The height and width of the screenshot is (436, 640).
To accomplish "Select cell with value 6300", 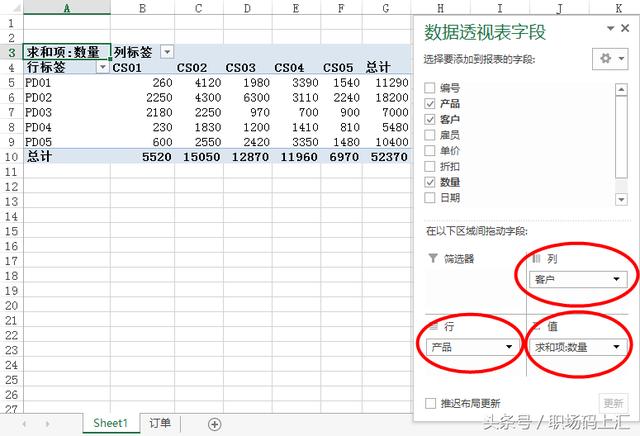I will tap(248, 98).
